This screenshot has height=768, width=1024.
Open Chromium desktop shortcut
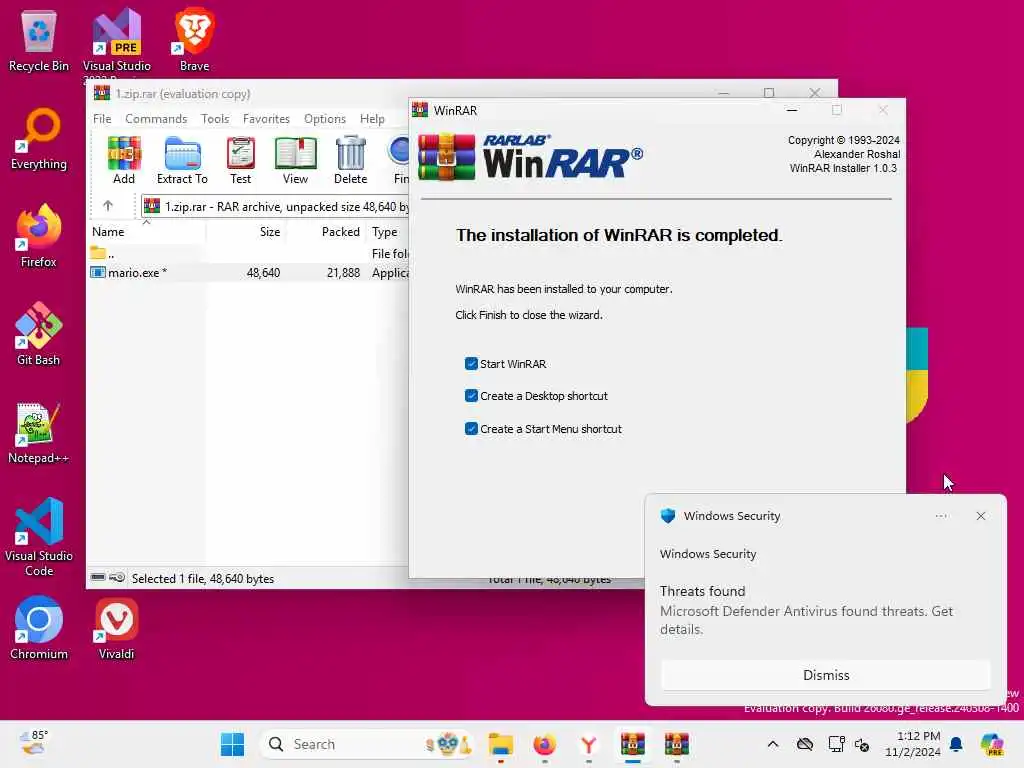coord(39,628)
